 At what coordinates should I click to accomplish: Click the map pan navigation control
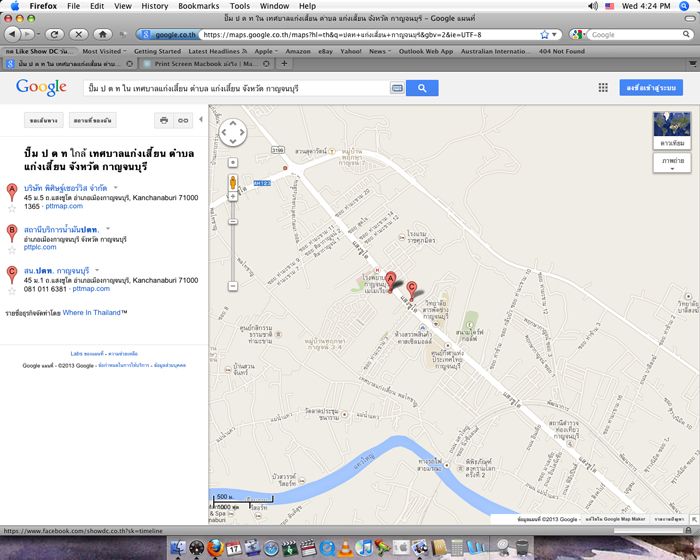point(233,132)
